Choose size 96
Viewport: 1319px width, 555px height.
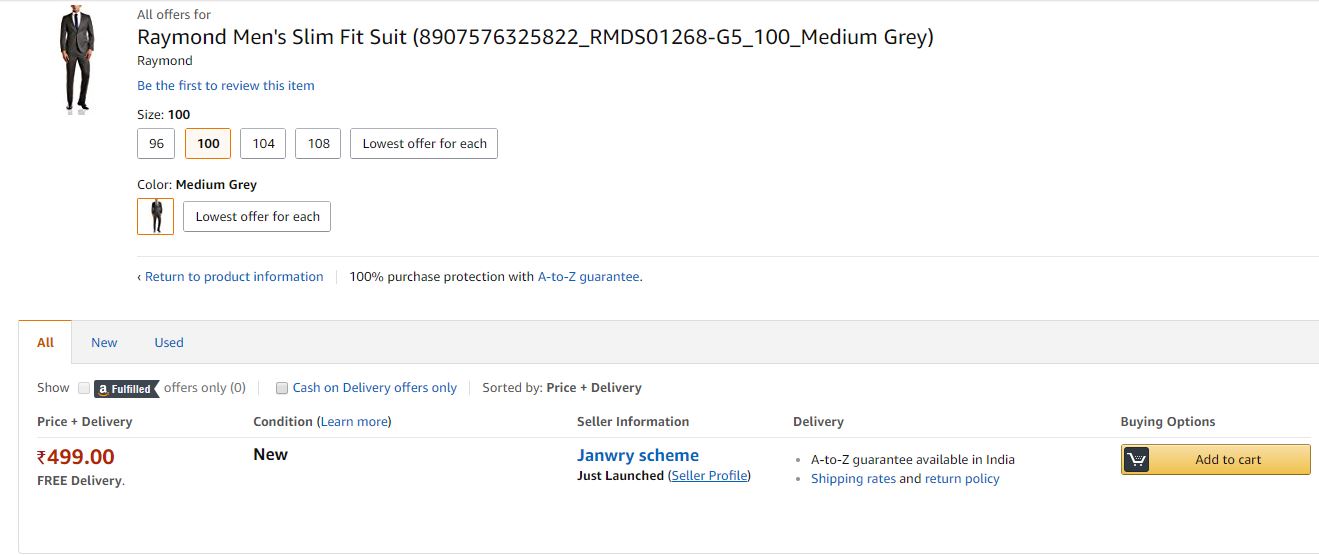pos(156,144)
